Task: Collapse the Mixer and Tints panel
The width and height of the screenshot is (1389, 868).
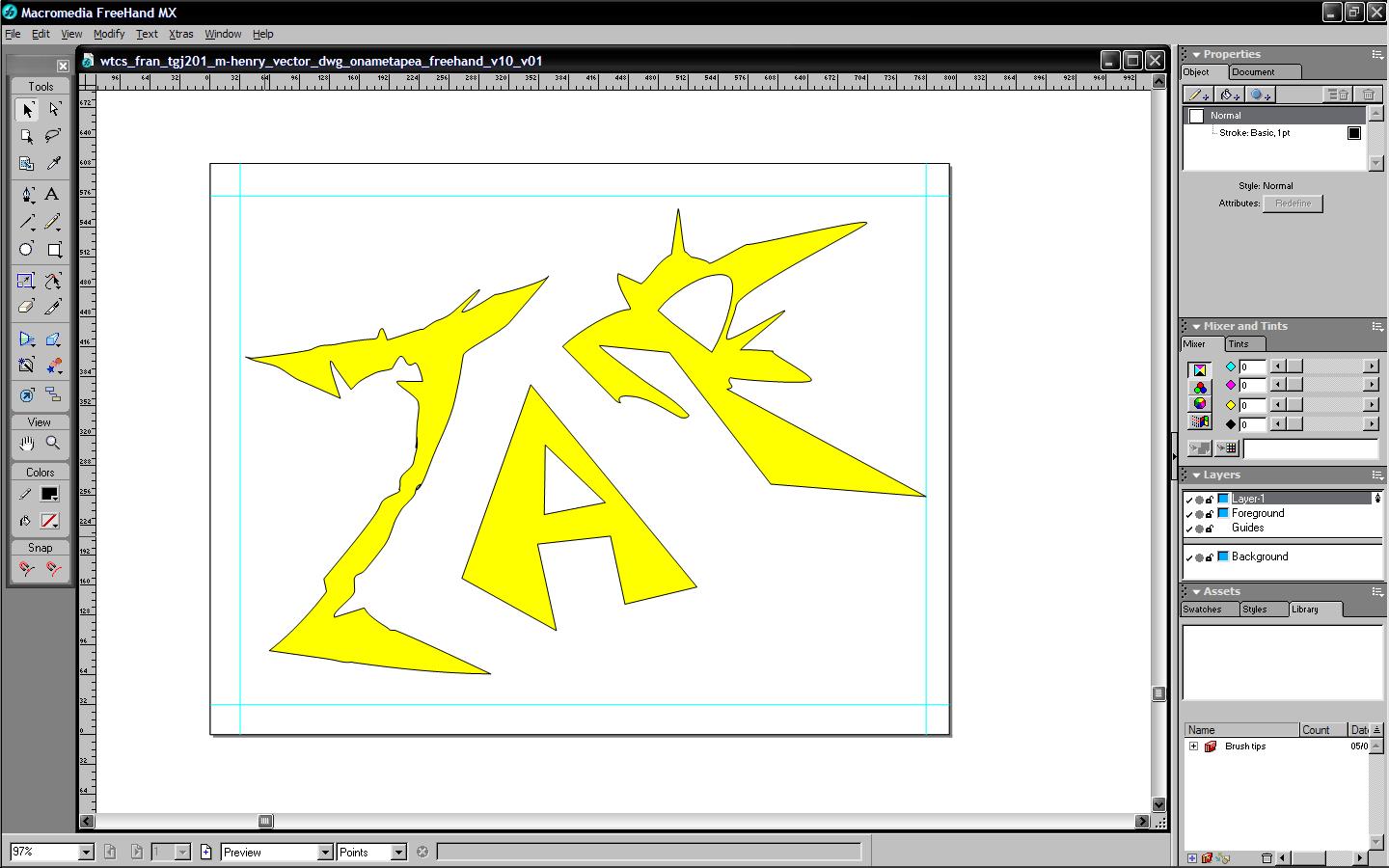Action: point(1196,327)
